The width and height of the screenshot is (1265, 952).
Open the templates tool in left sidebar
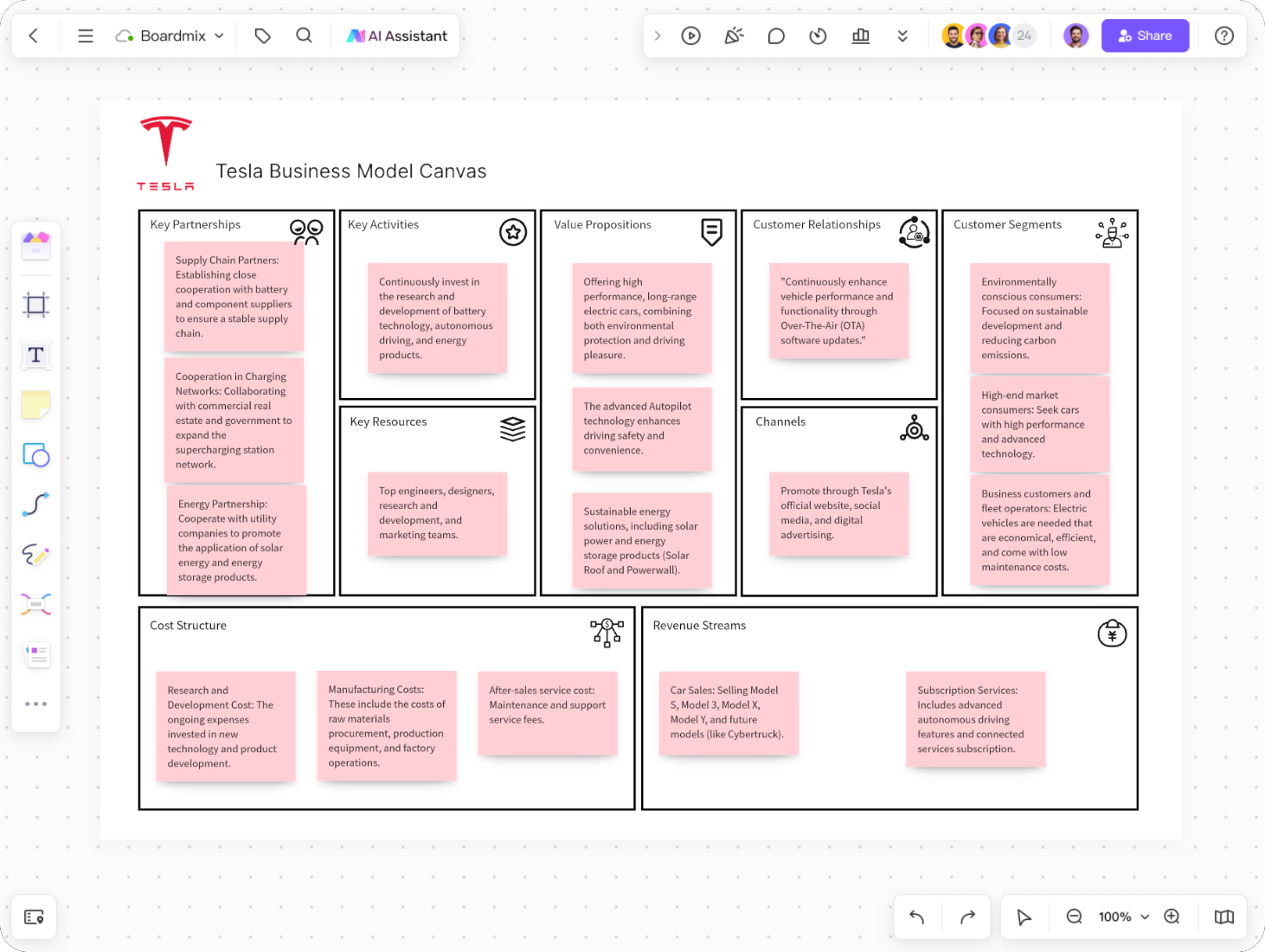36,246
